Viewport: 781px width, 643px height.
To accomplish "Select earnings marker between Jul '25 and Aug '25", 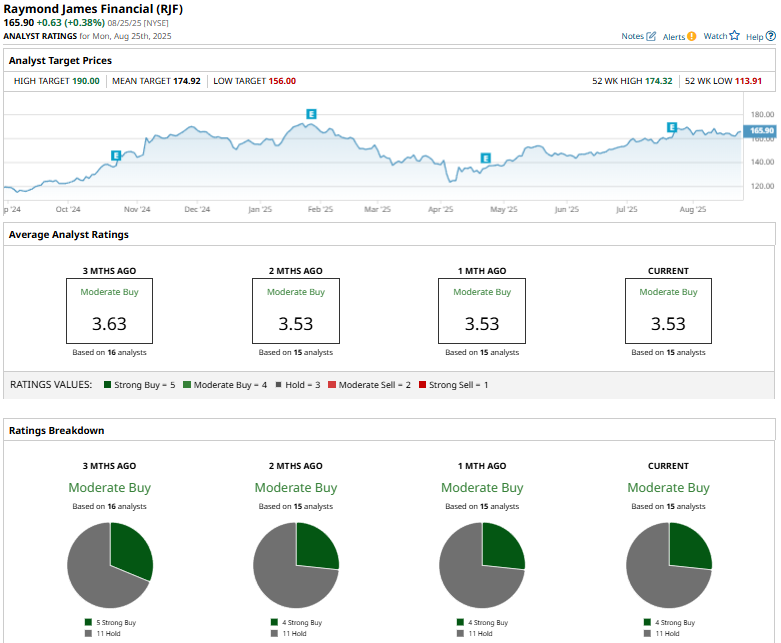I will [672, 127].
